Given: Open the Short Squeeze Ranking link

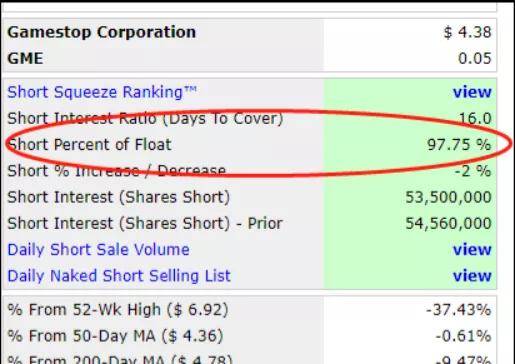Looking at the screenshot, I should pyautogui.click(x=102, y=92).
